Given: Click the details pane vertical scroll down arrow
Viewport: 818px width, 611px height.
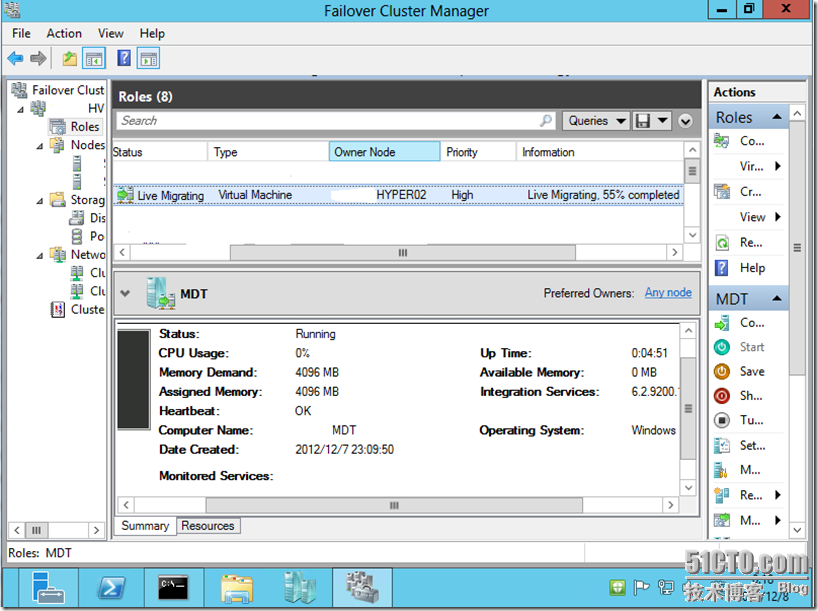Looking at the screenshot, I should click(689, 488).
